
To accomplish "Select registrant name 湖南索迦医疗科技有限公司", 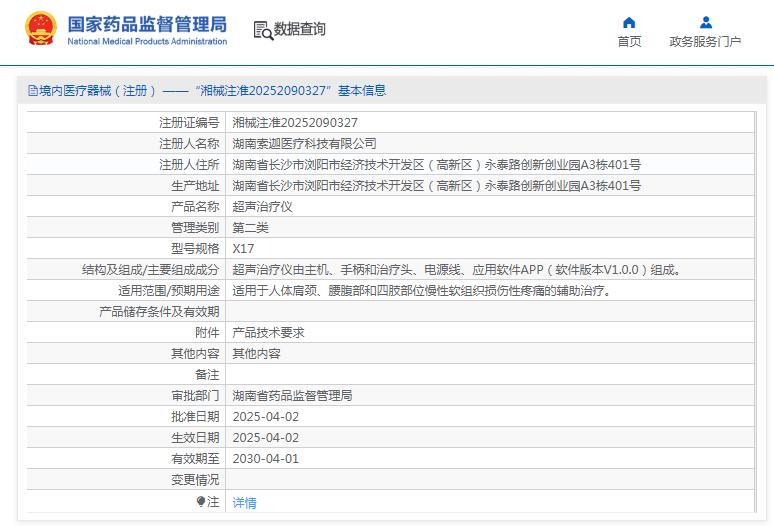I will pyautogui.click(x=304, y=144).
